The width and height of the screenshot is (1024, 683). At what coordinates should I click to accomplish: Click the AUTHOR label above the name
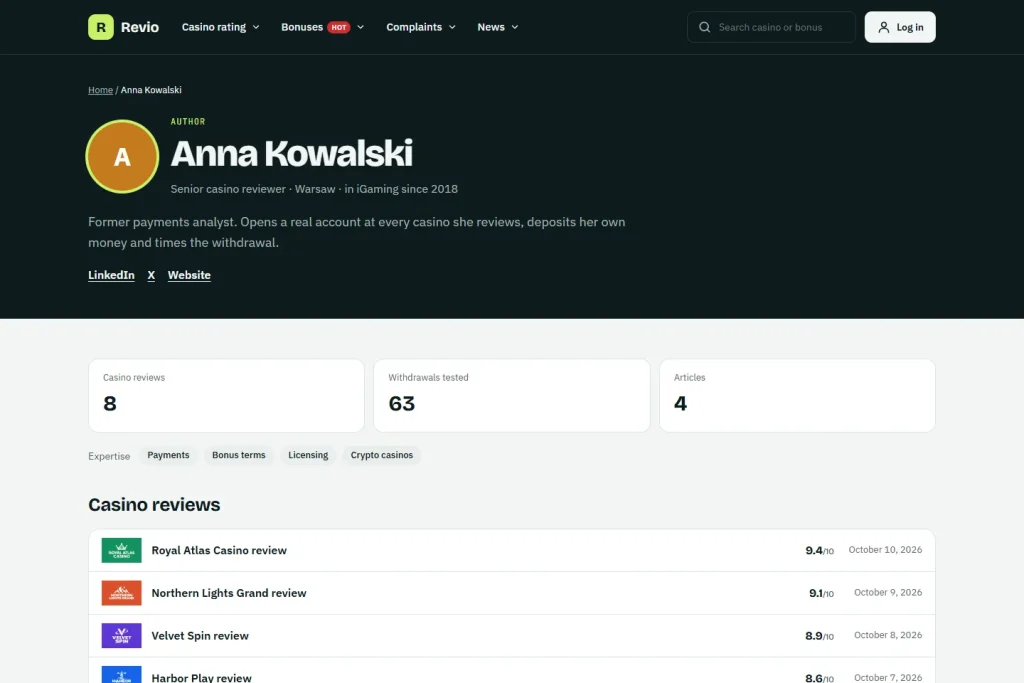click(x=188, y=121)
